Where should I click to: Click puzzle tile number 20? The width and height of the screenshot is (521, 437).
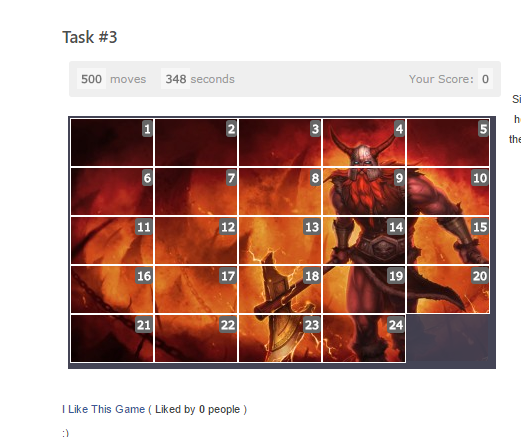pos(448,289)
